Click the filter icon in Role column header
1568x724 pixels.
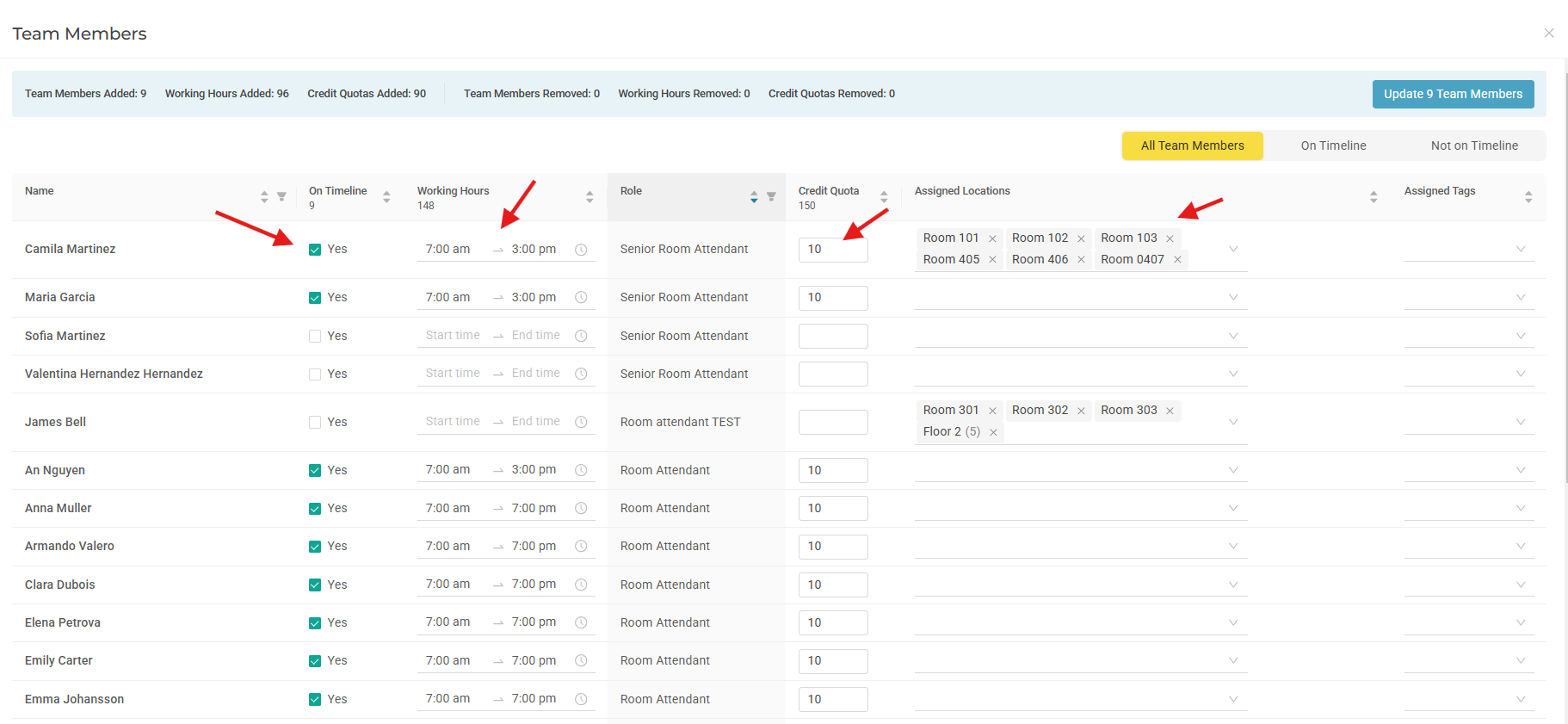tap(771, 197)
